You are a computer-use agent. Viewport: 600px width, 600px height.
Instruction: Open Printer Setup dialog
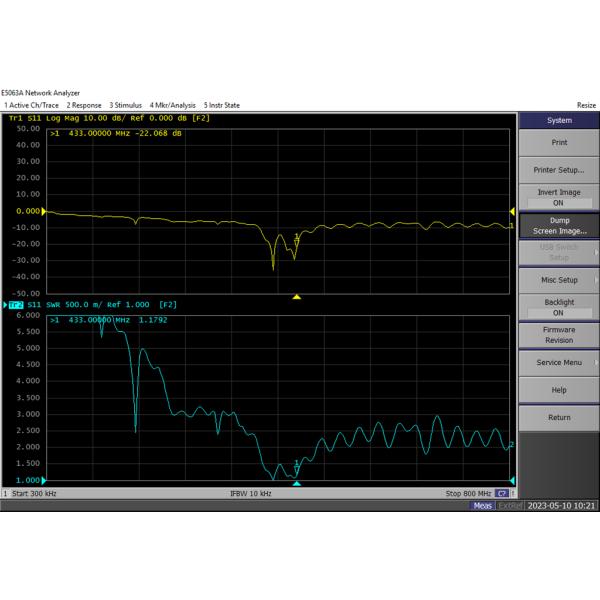[558, 169]
